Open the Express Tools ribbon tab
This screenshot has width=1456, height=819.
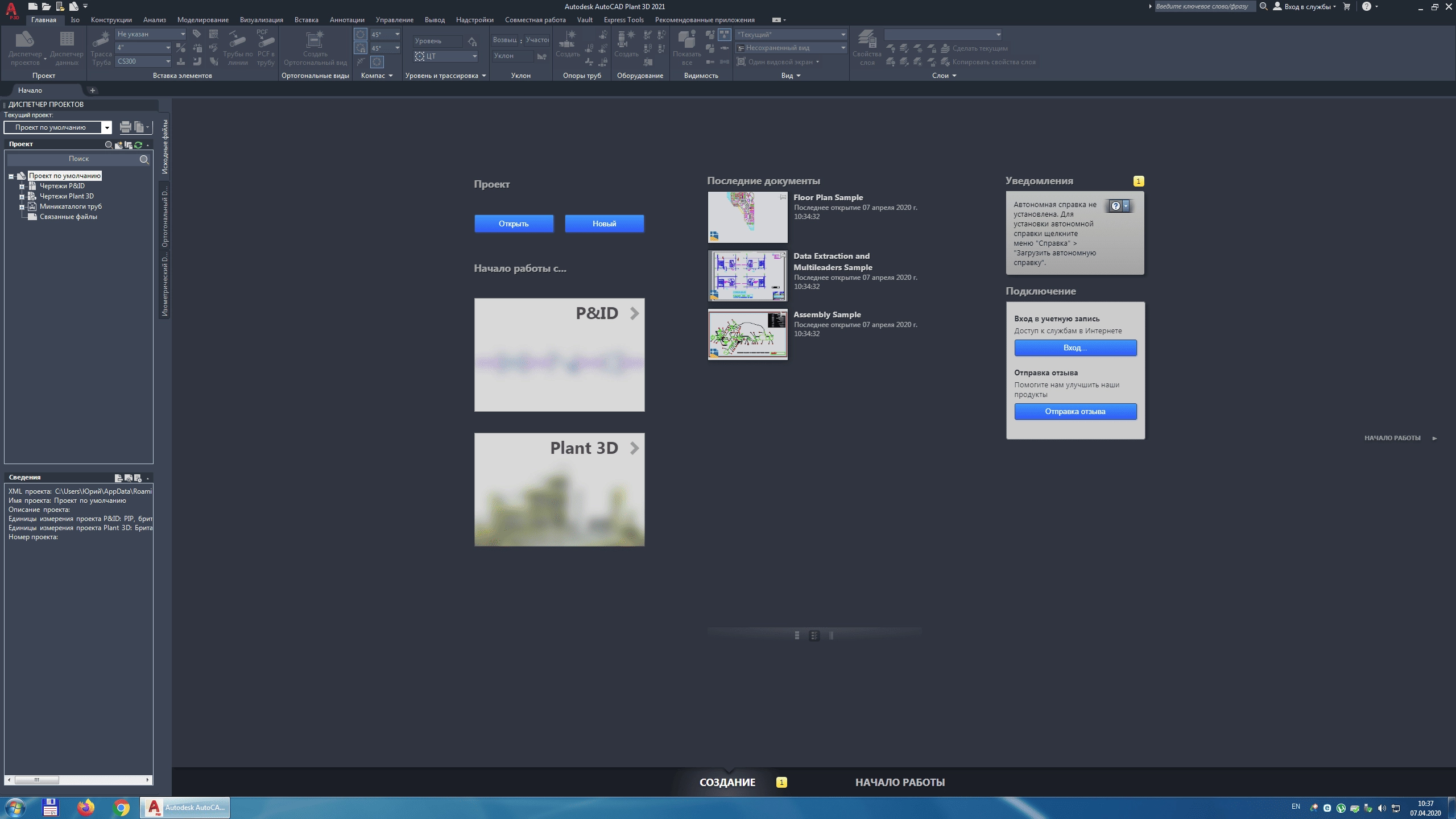tap(624, 20)
